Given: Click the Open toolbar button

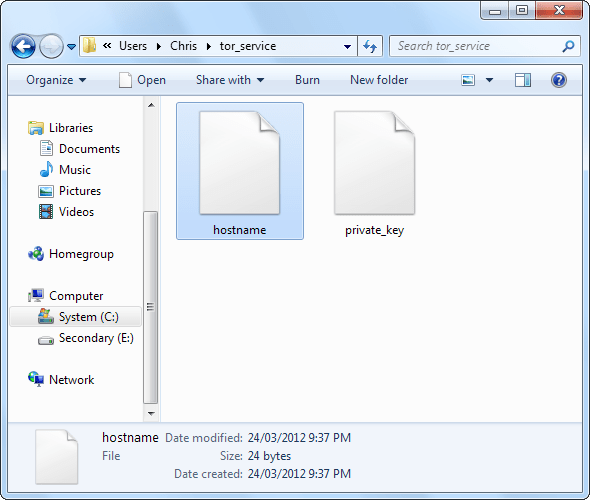Looking at the screenshot, I should pos(142,80).
